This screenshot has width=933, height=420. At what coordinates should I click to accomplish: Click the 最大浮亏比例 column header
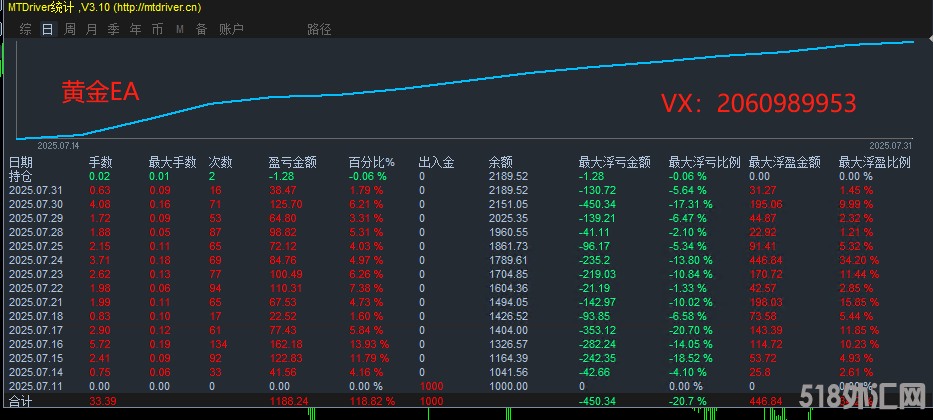tap(704, 162)
